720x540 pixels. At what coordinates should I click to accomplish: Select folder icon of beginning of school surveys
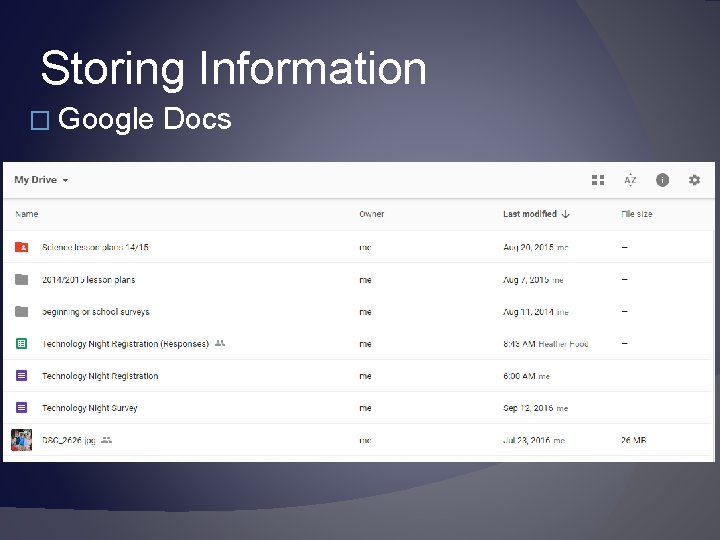tap(22, 311)
